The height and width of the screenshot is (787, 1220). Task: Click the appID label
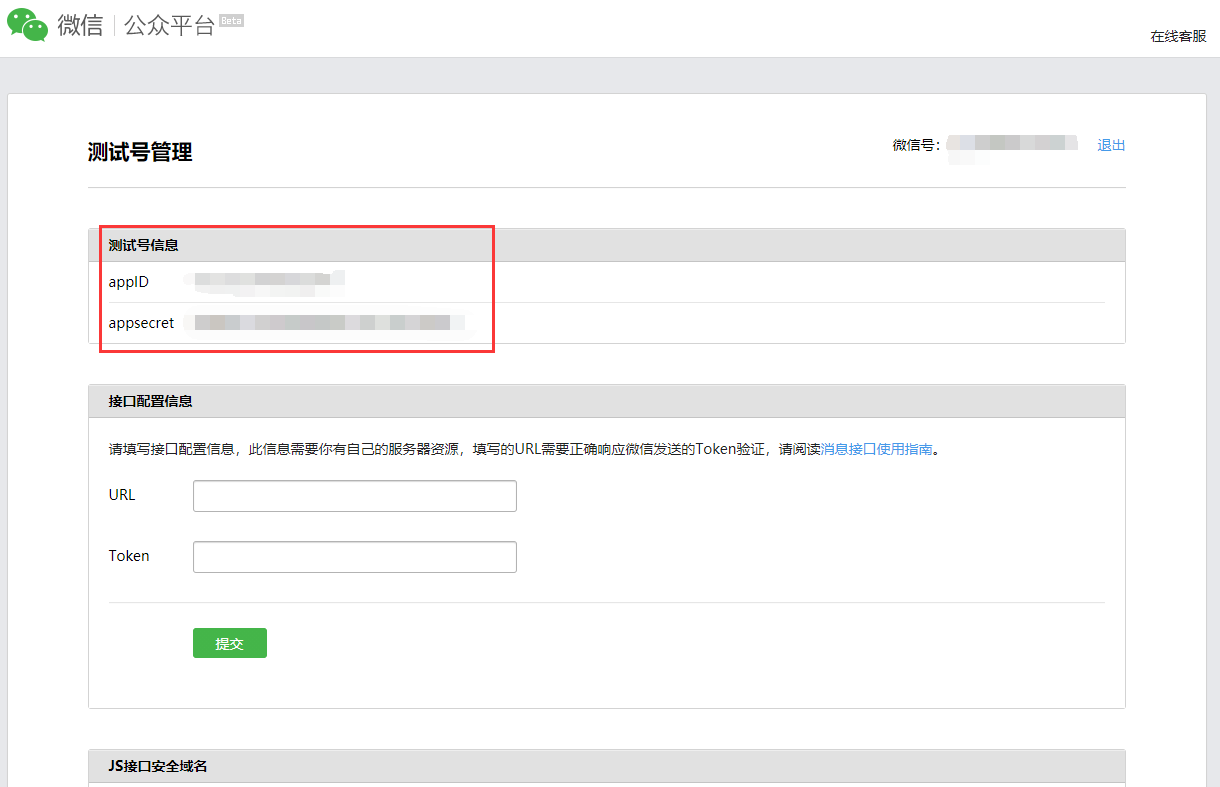[x=129, y=282]
